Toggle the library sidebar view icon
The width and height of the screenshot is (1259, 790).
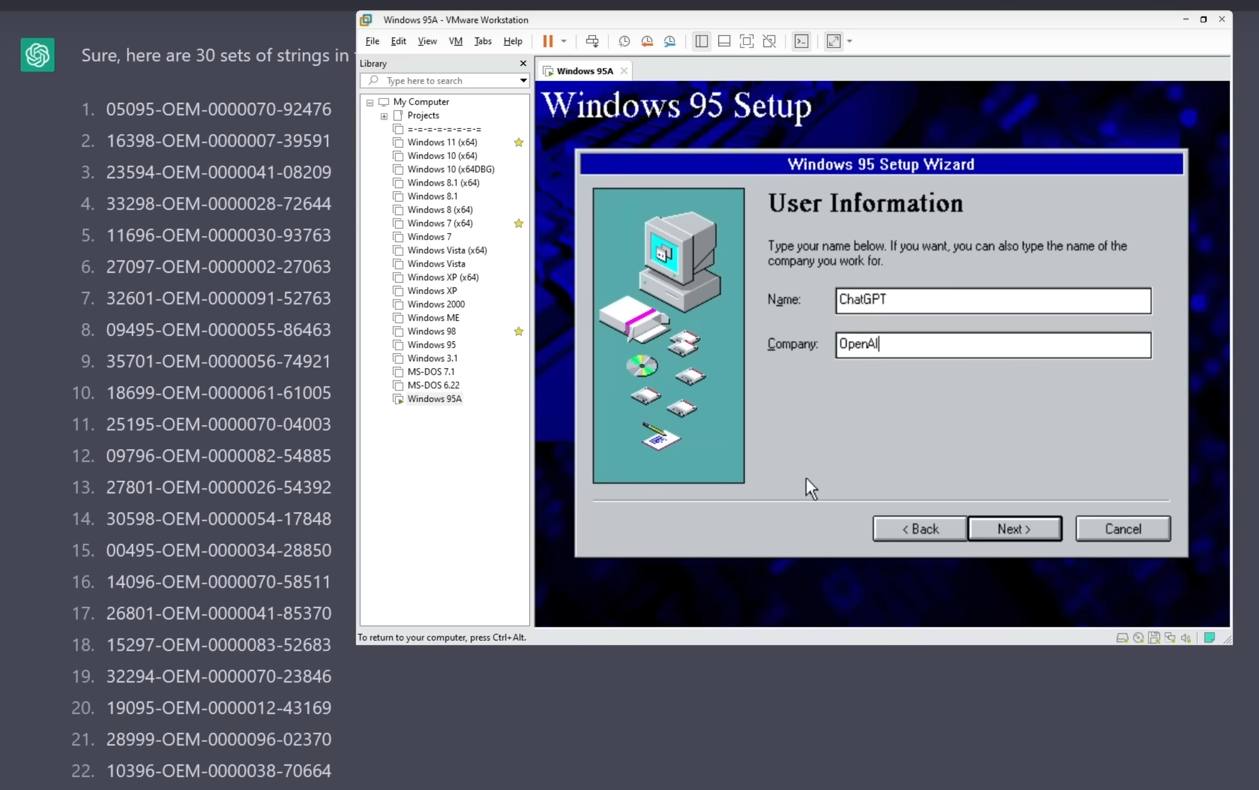(701, 41)
